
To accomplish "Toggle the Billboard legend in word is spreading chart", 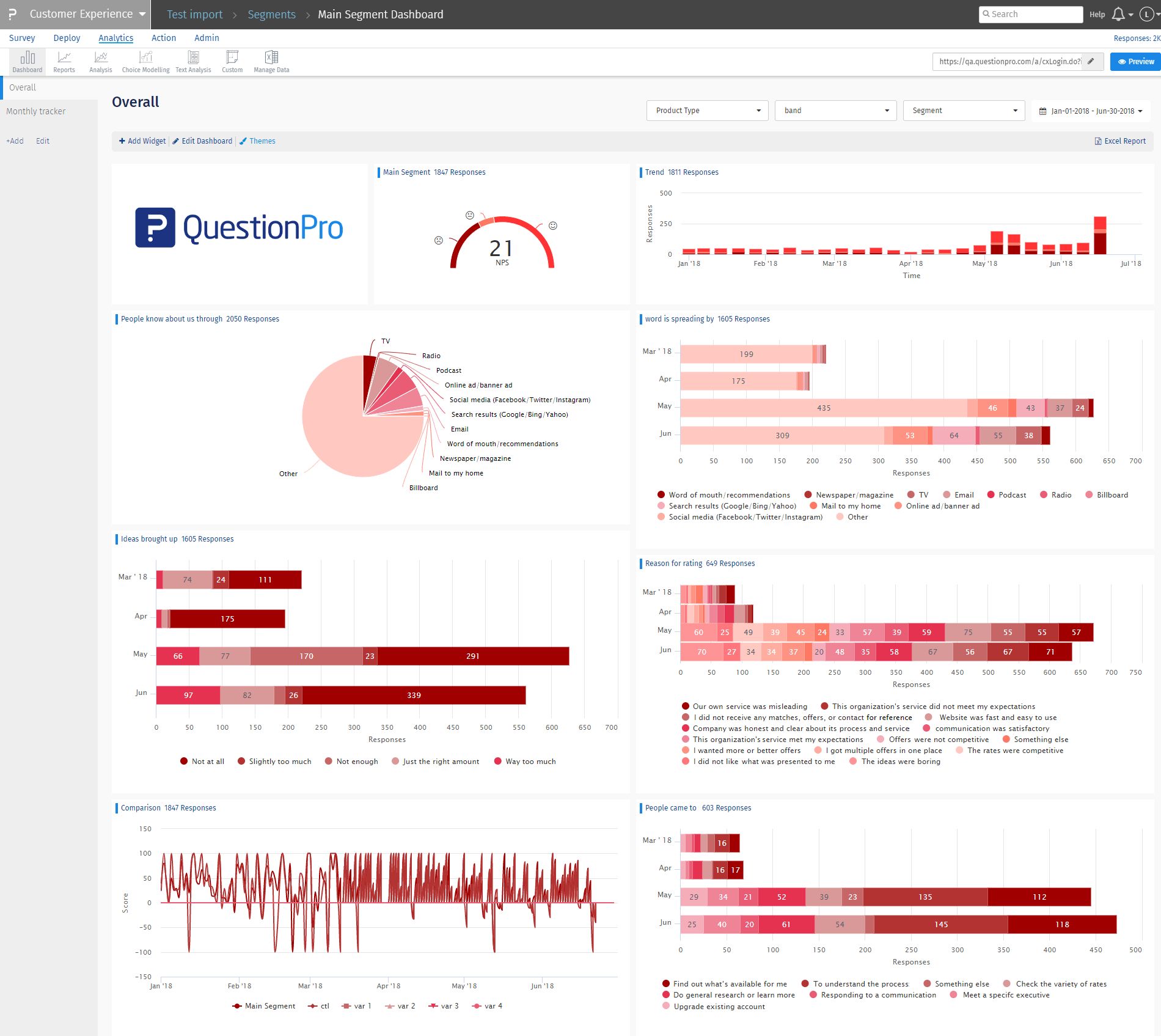I will [1107, 495].
